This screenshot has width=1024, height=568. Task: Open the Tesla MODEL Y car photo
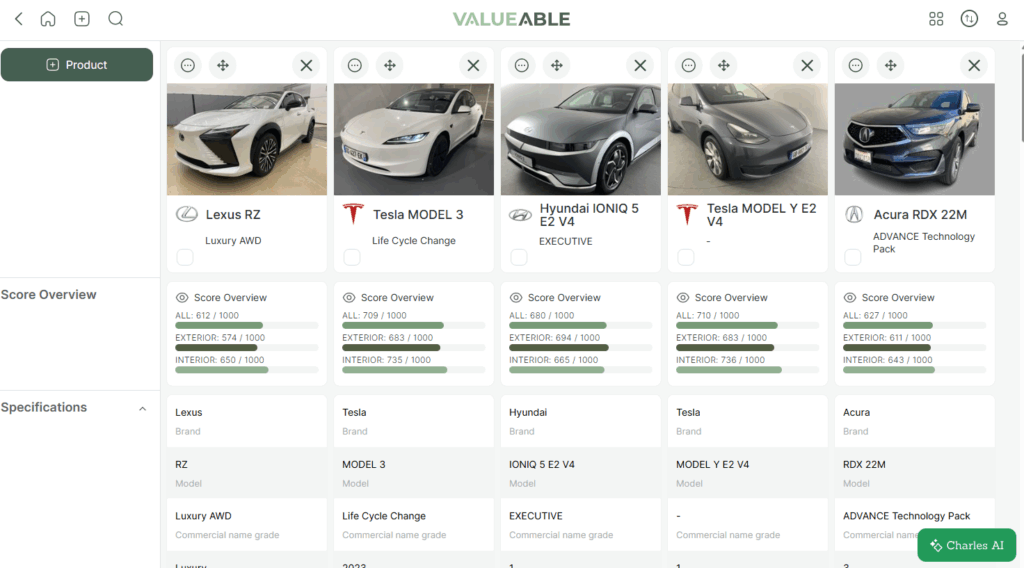click(748, 139)
